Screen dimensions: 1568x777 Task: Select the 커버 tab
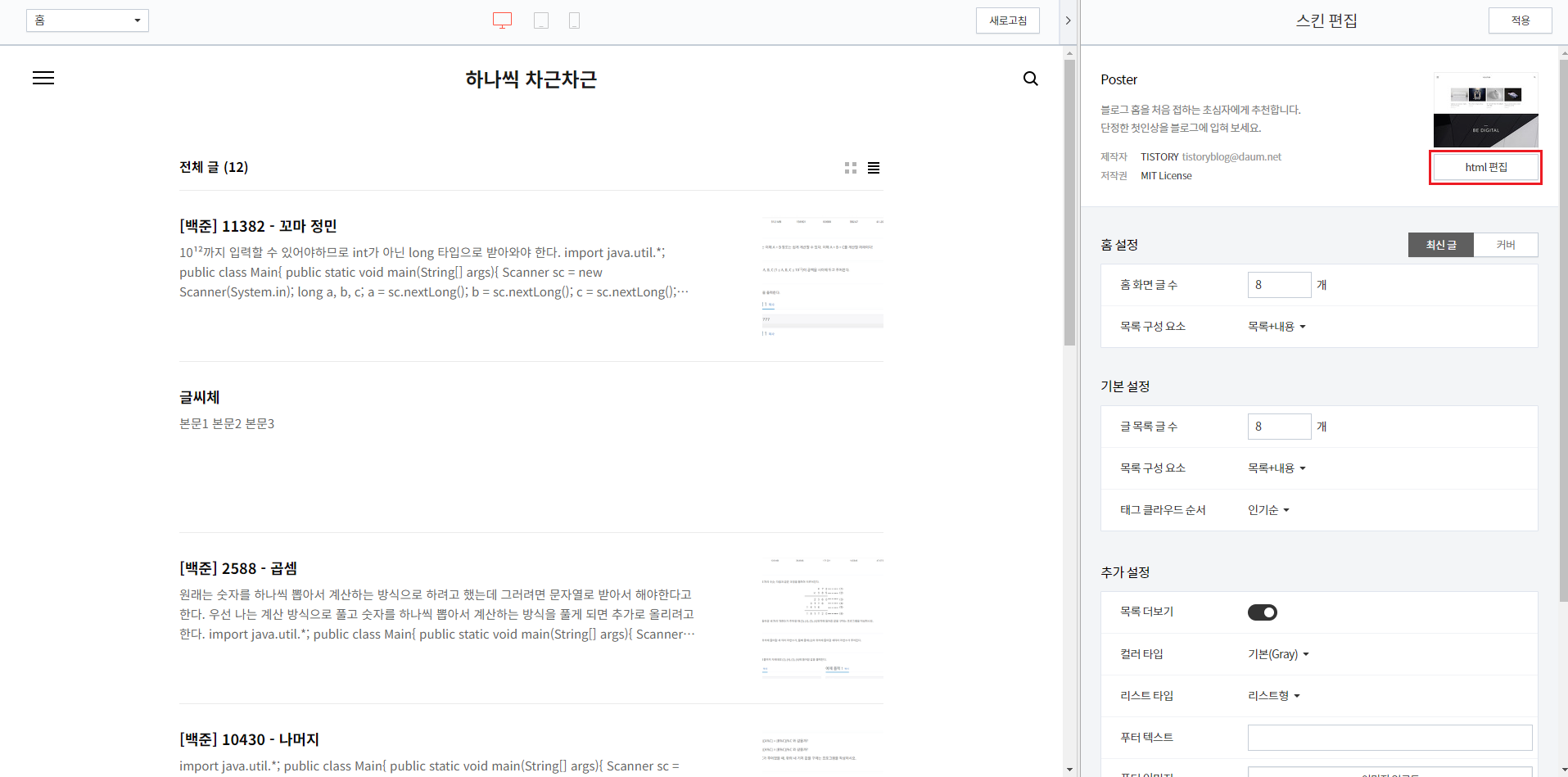pyautogui.click(x=1506, y=245)
